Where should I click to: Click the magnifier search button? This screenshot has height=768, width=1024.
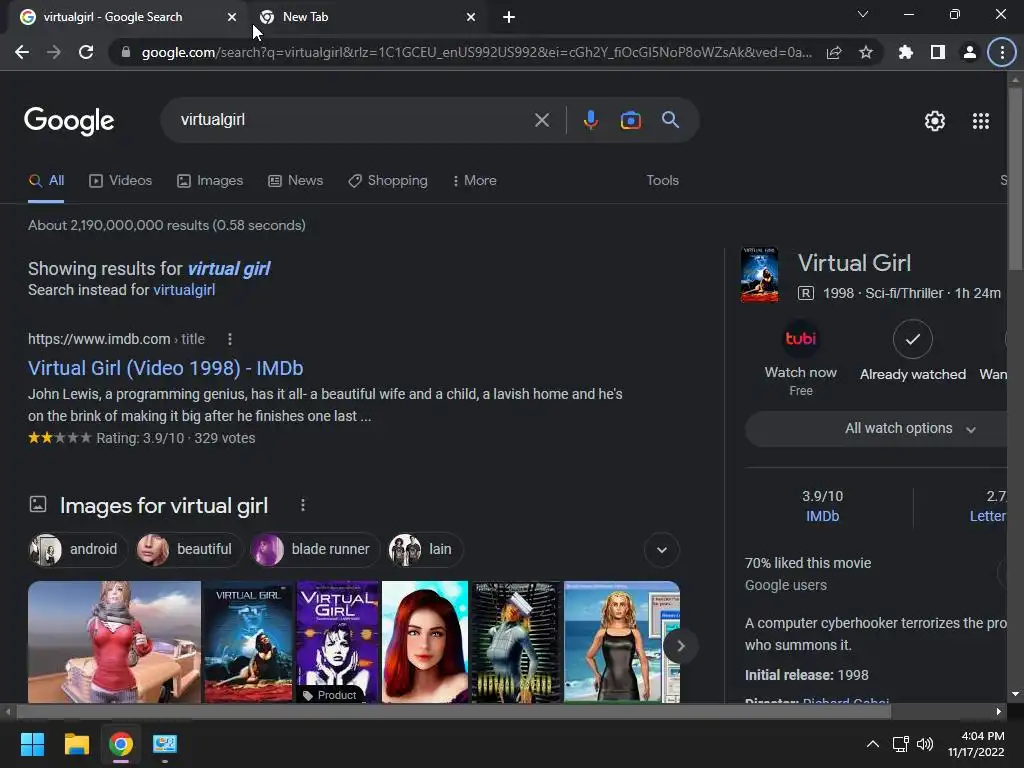[x=670, y=120]
